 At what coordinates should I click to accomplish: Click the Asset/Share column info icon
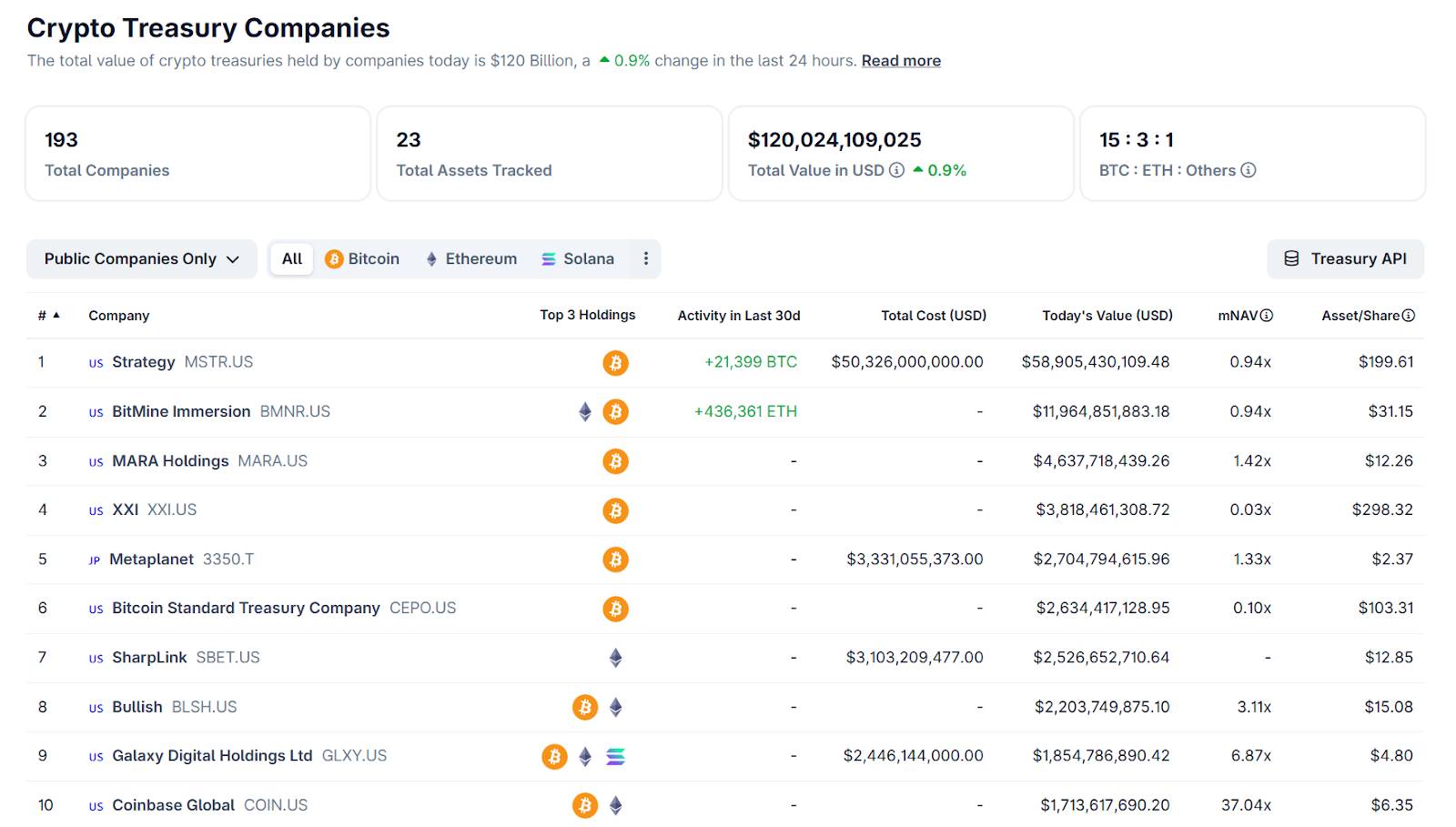[1409, 316]
